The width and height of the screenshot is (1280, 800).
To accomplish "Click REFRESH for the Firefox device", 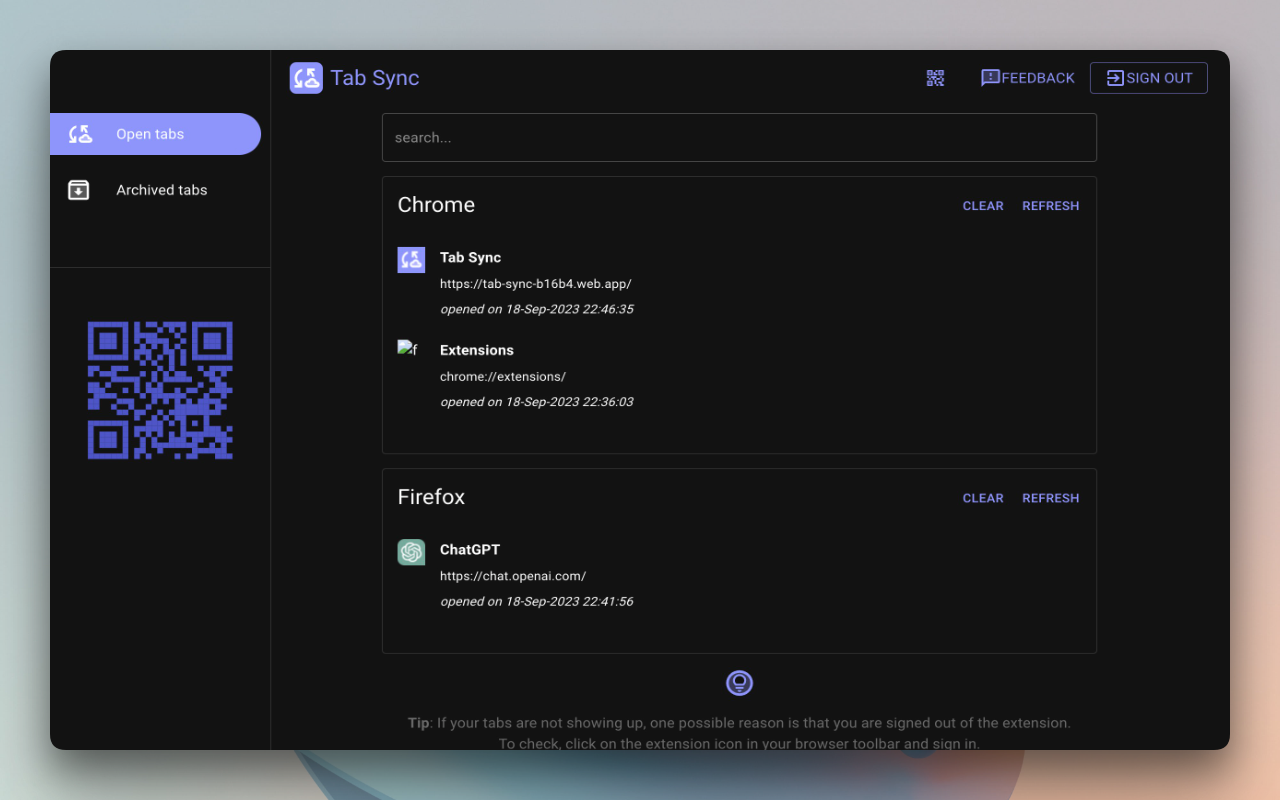I will pyautogui.click(x=1050, y=497).
